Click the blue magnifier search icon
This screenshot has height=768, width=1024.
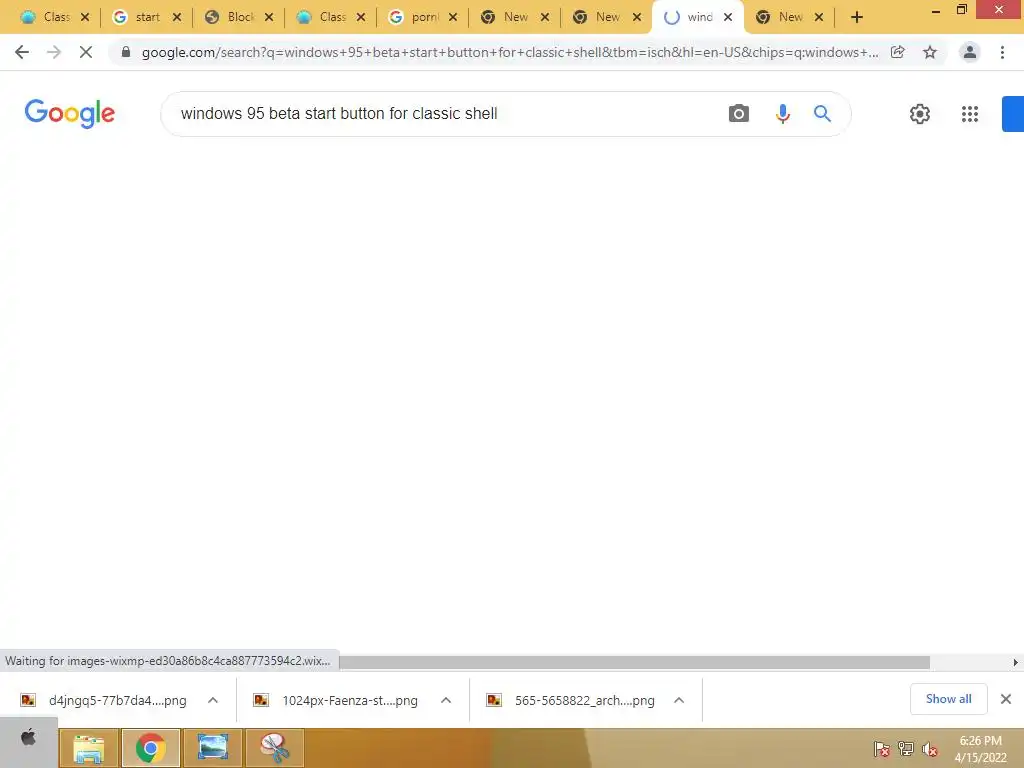tap(822, 114)
